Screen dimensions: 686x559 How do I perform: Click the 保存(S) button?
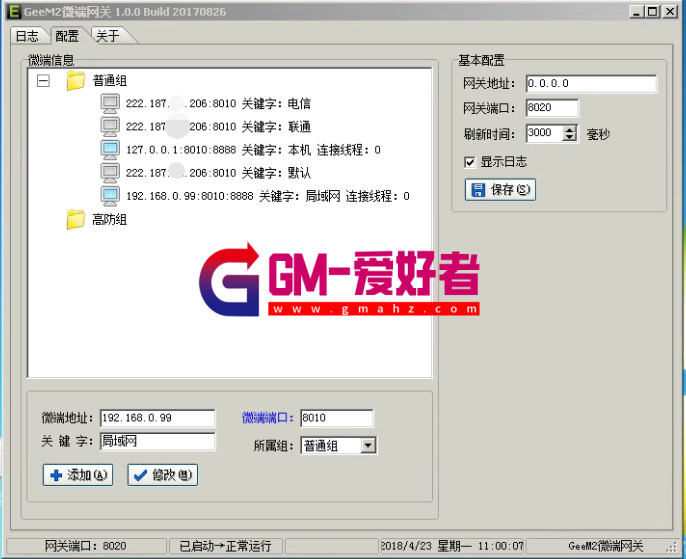click(x=500, y=189)
